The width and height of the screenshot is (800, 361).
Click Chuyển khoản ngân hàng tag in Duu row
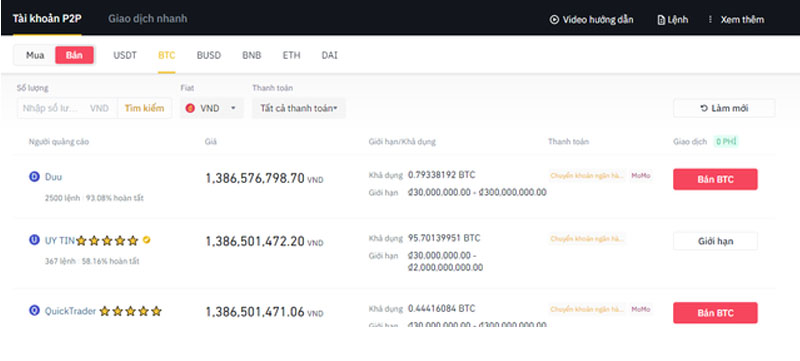point(587,176)
